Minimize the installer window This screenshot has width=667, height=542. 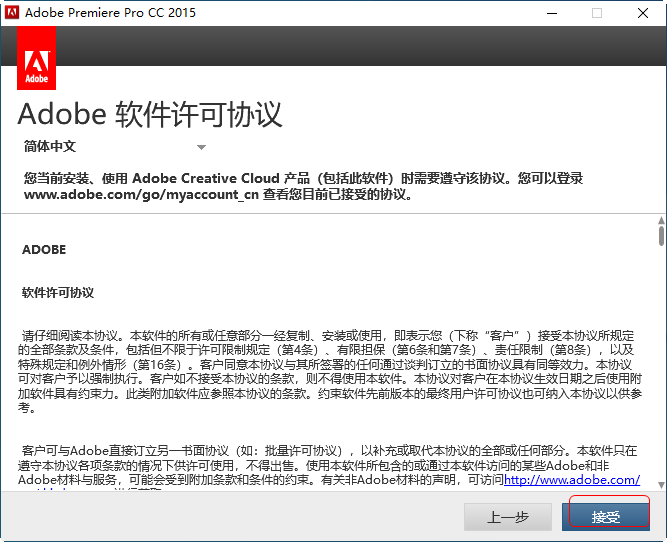point(551,13)
